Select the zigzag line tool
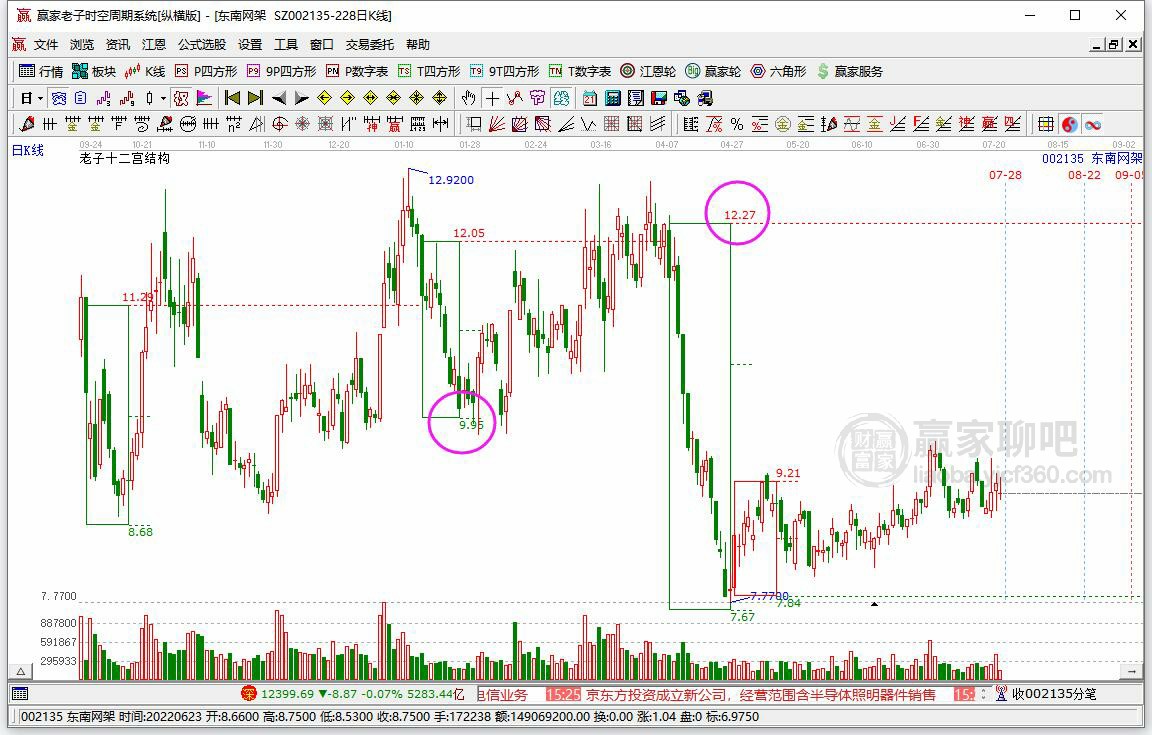Screen dimensions: 1152x735 pyautogui.click(x=588, y=124)
